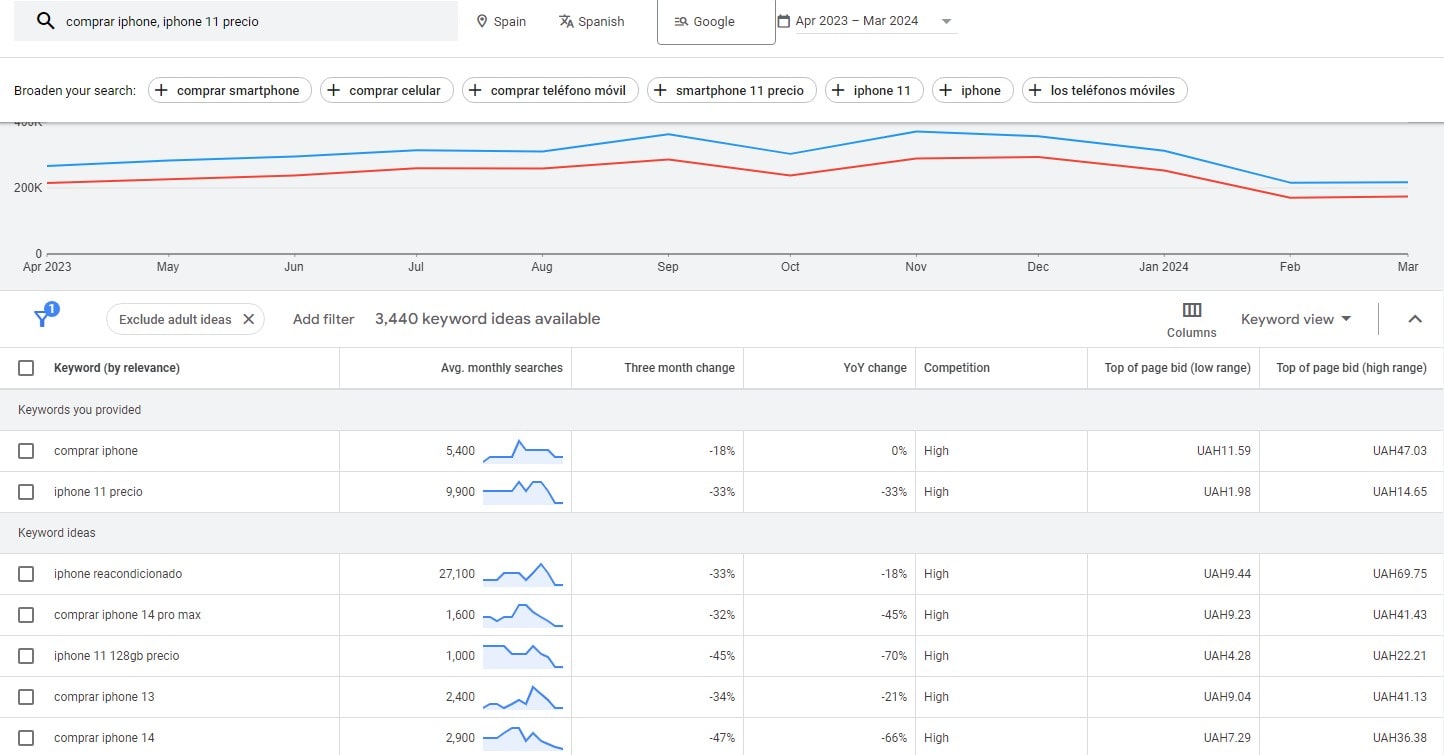Click the UAH47.03 bid cell

(x=1400, y=451)
